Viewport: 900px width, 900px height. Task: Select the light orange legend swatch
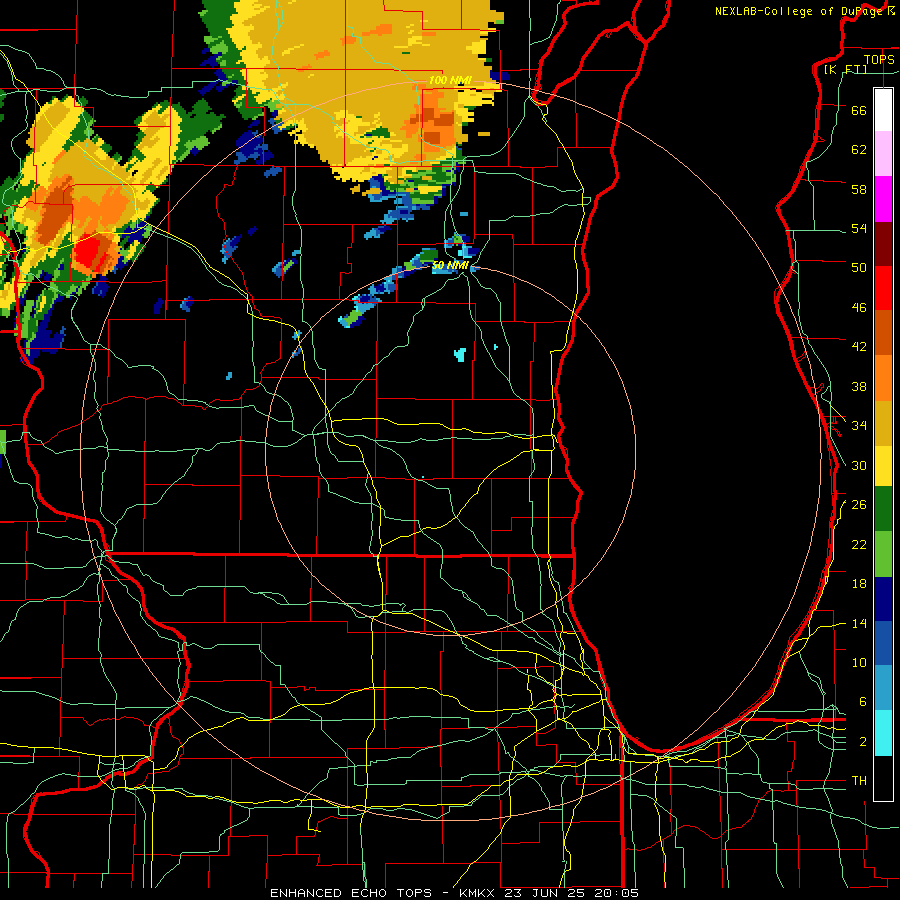[x=883, y=378]
